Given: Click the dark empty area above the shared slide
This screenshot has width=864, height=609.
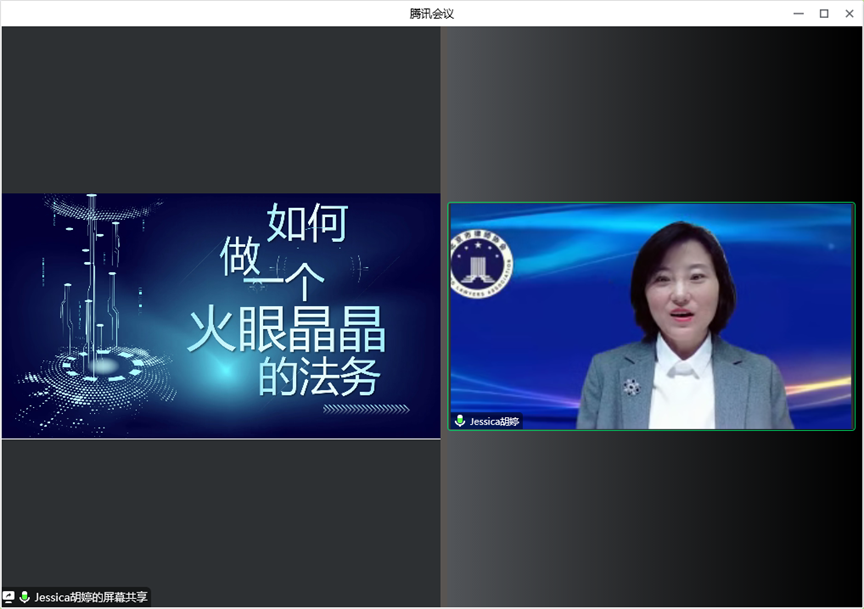Looking at the screenshot, I should coord(220,110).
